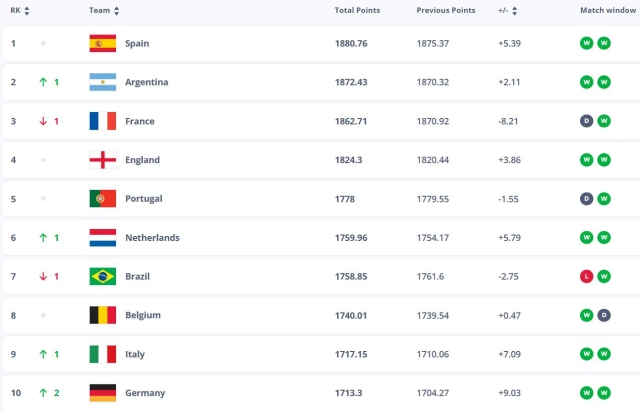This screenshot has height=411, width=640.
Task: Click the France flag icon
Action: pyautogui.click(x=103, y=121)
